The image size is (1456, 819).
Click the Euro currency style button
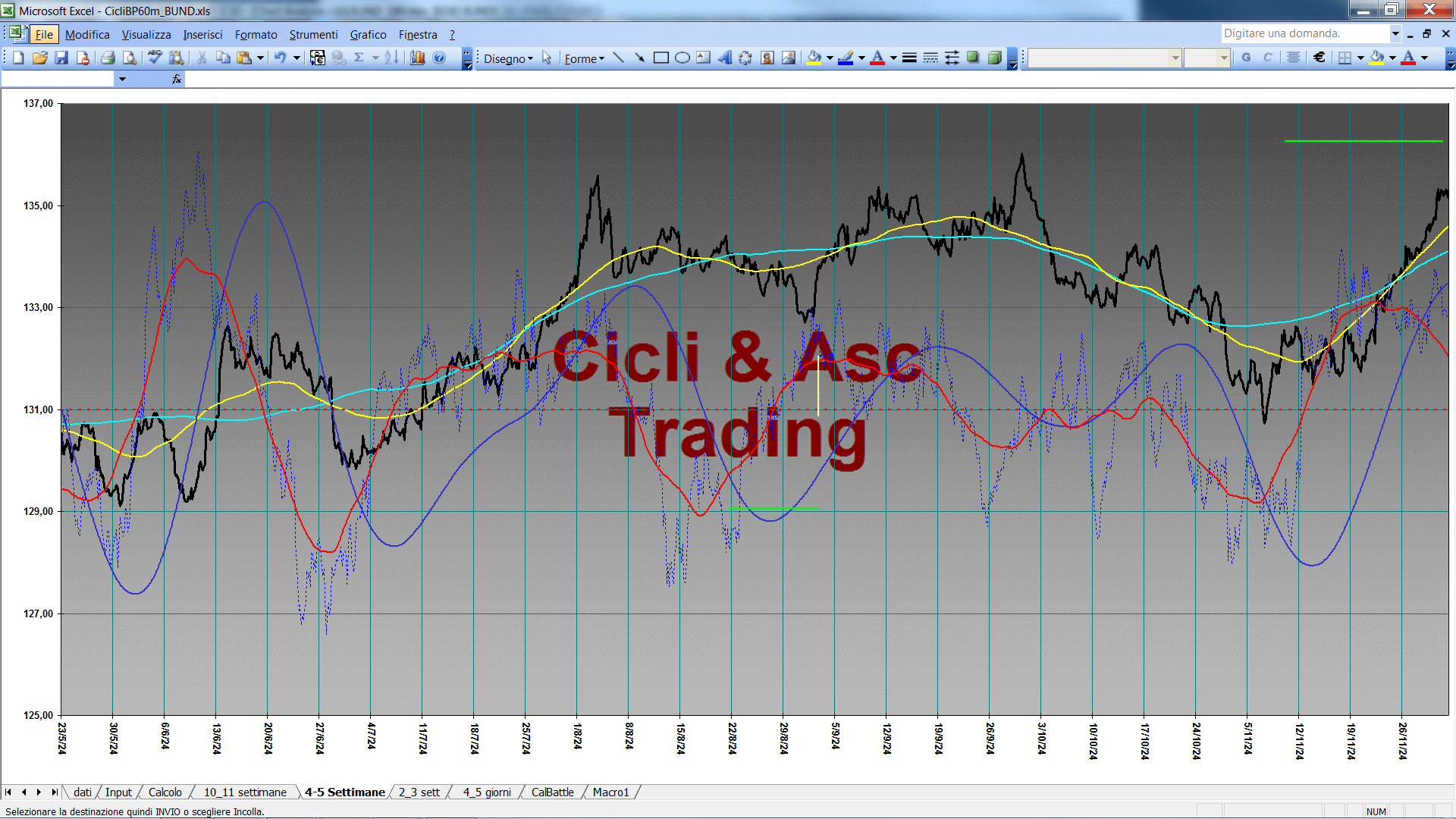coord(1319,58)
